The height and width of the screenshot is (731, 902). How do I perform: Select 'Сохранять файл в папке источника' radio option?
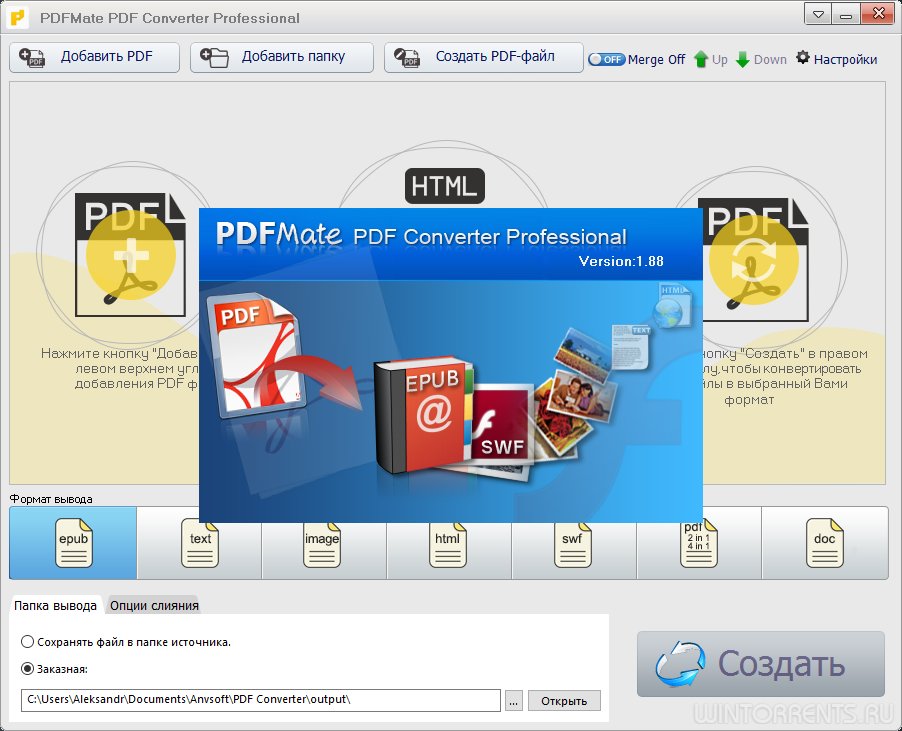coord(27,642)
